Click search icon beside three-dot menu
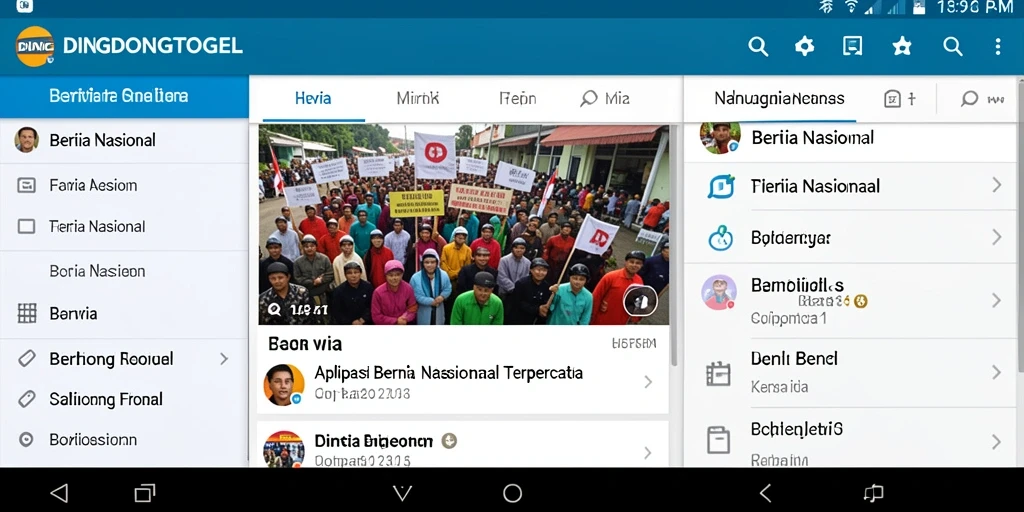Viewport: 1024px width, 512px height. point(953,46)
